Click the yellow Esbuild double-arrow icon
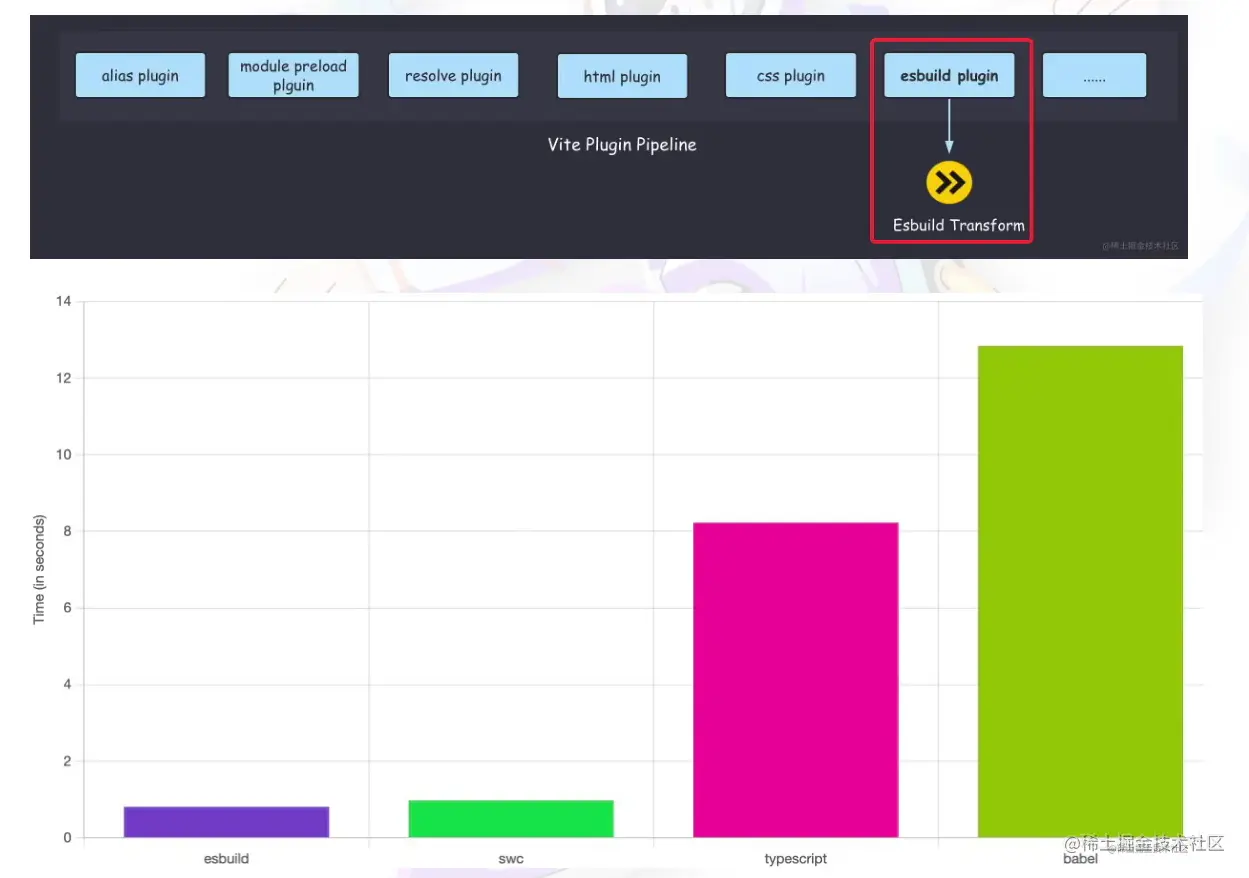The height and width of the screenshot is (878, 1249). [948, 181]
